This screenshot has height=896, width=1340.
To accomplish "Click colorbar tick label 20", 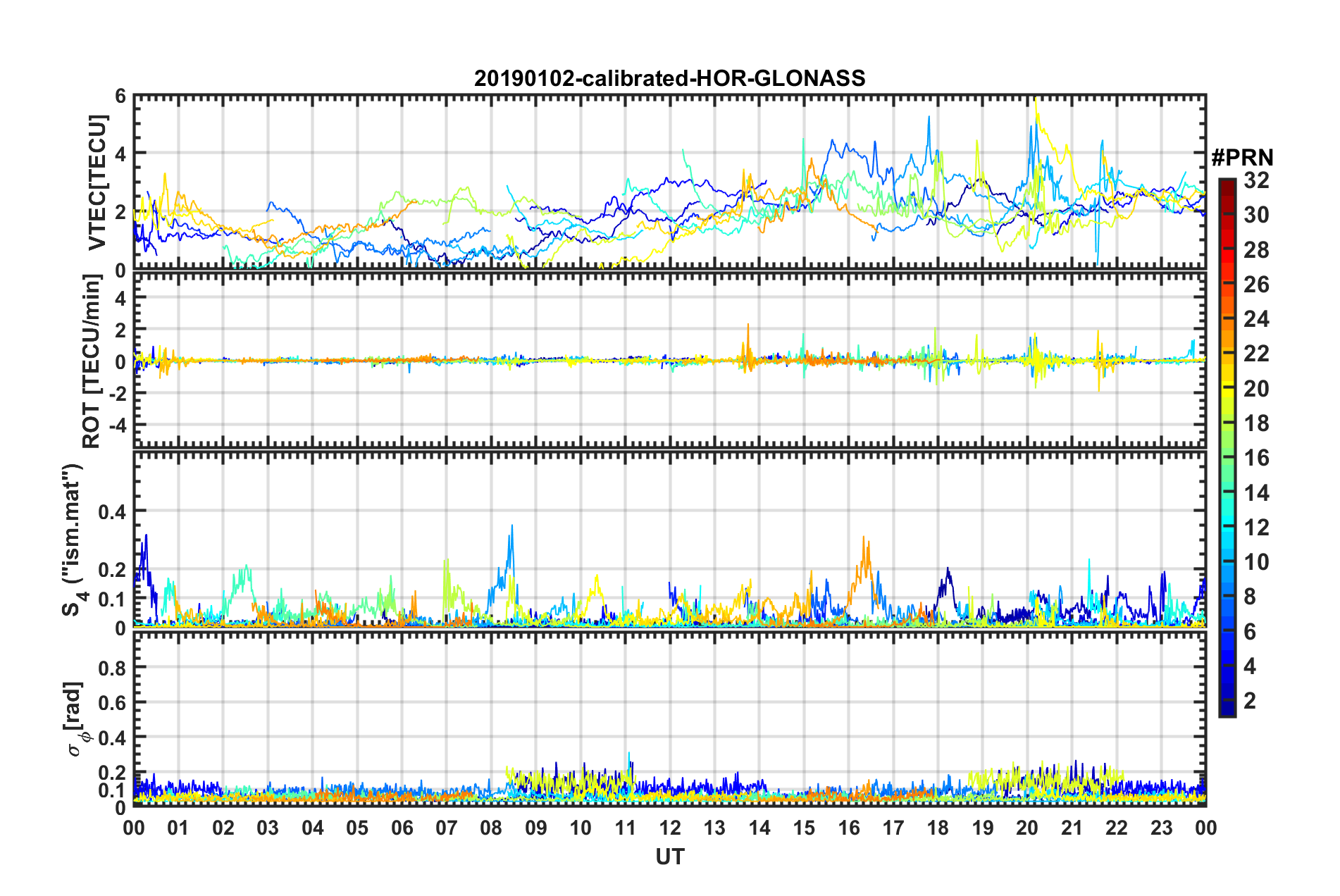I will [x=1256, y=389].
